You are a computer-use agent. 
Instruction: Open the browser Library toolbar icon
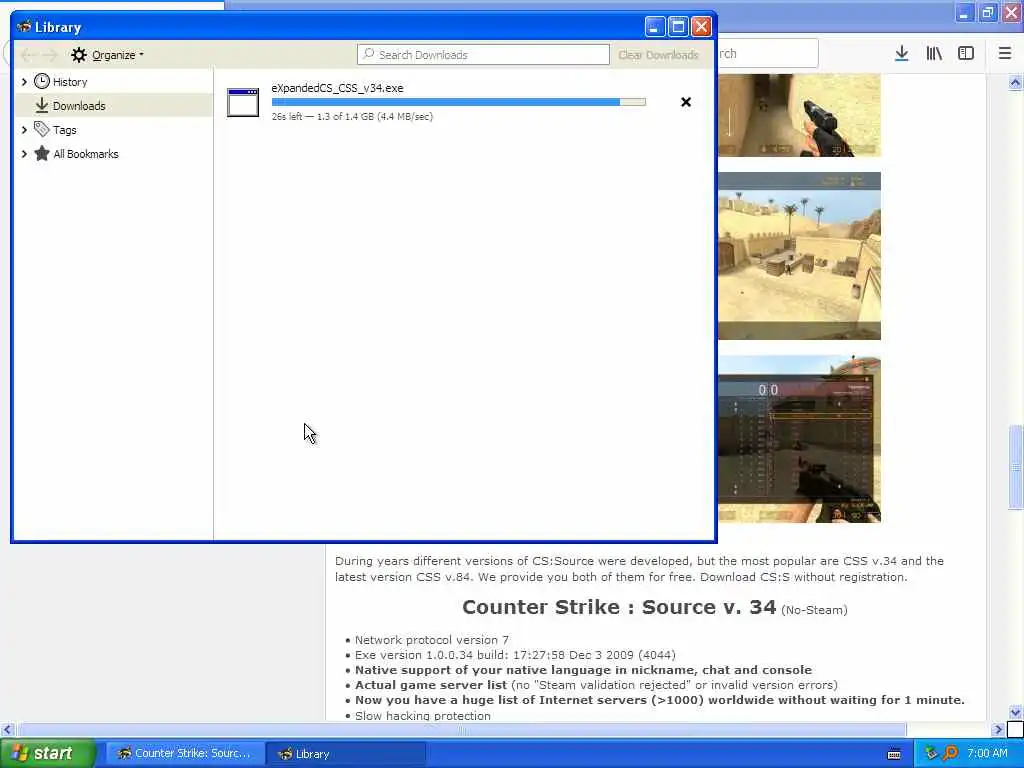click(x=934, y=54)
